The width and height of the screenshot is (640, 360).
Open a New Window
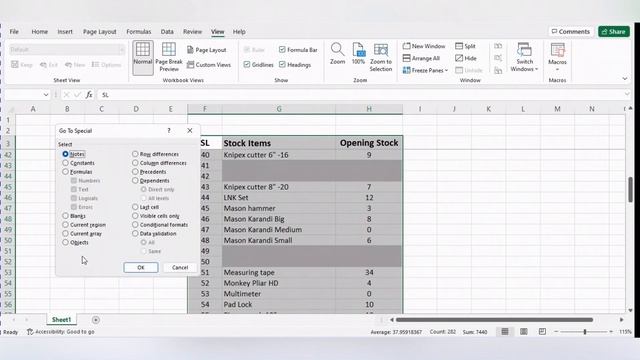(x=424, y=46)
